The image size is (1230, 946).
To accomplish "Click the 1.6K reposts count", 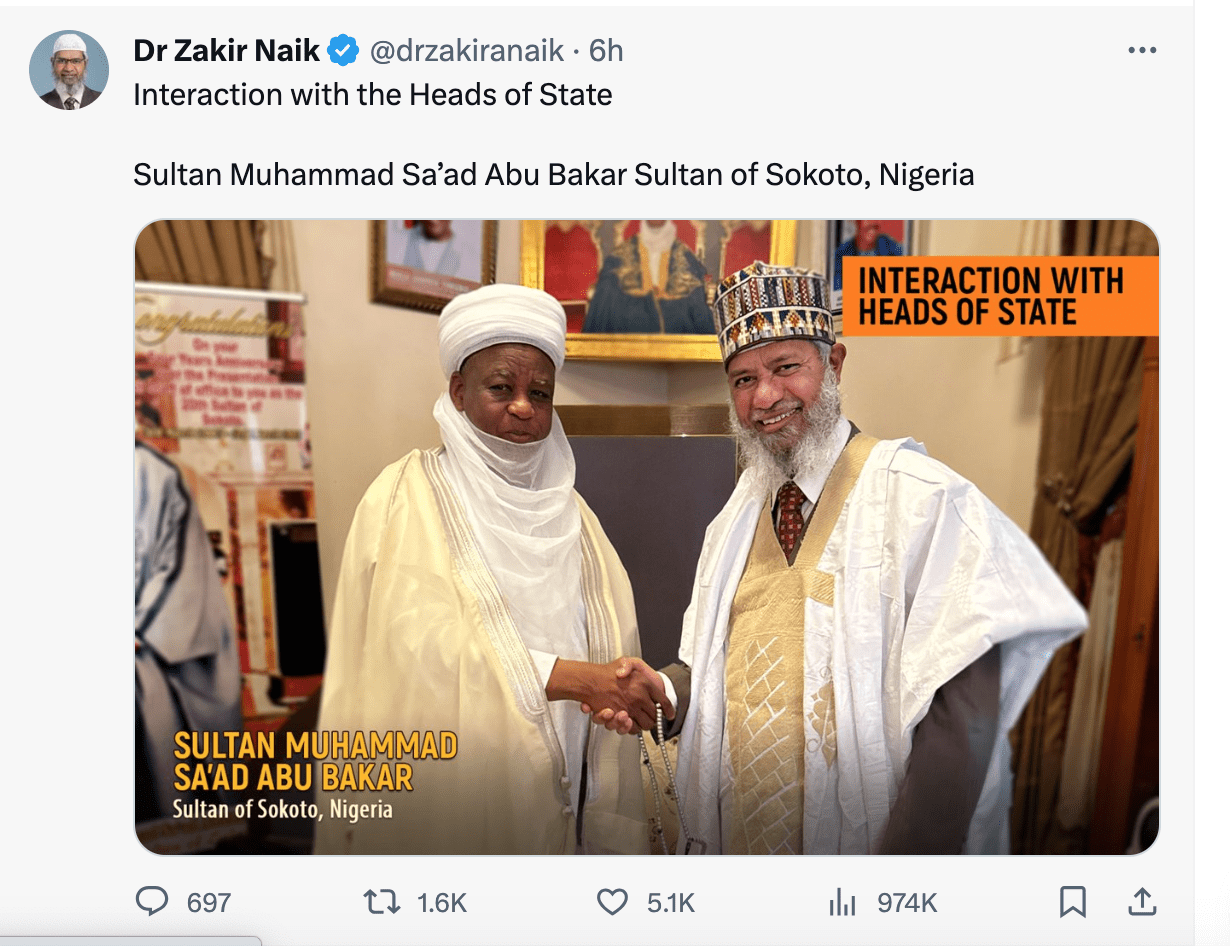I will [442, 903].
